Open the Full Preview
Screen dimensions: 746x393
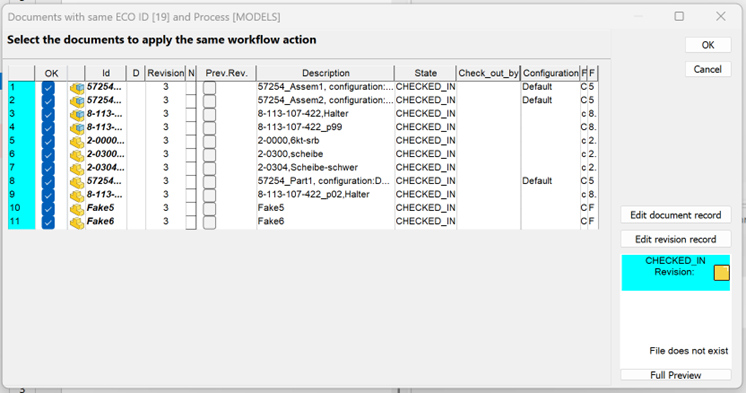coord(676,375)
